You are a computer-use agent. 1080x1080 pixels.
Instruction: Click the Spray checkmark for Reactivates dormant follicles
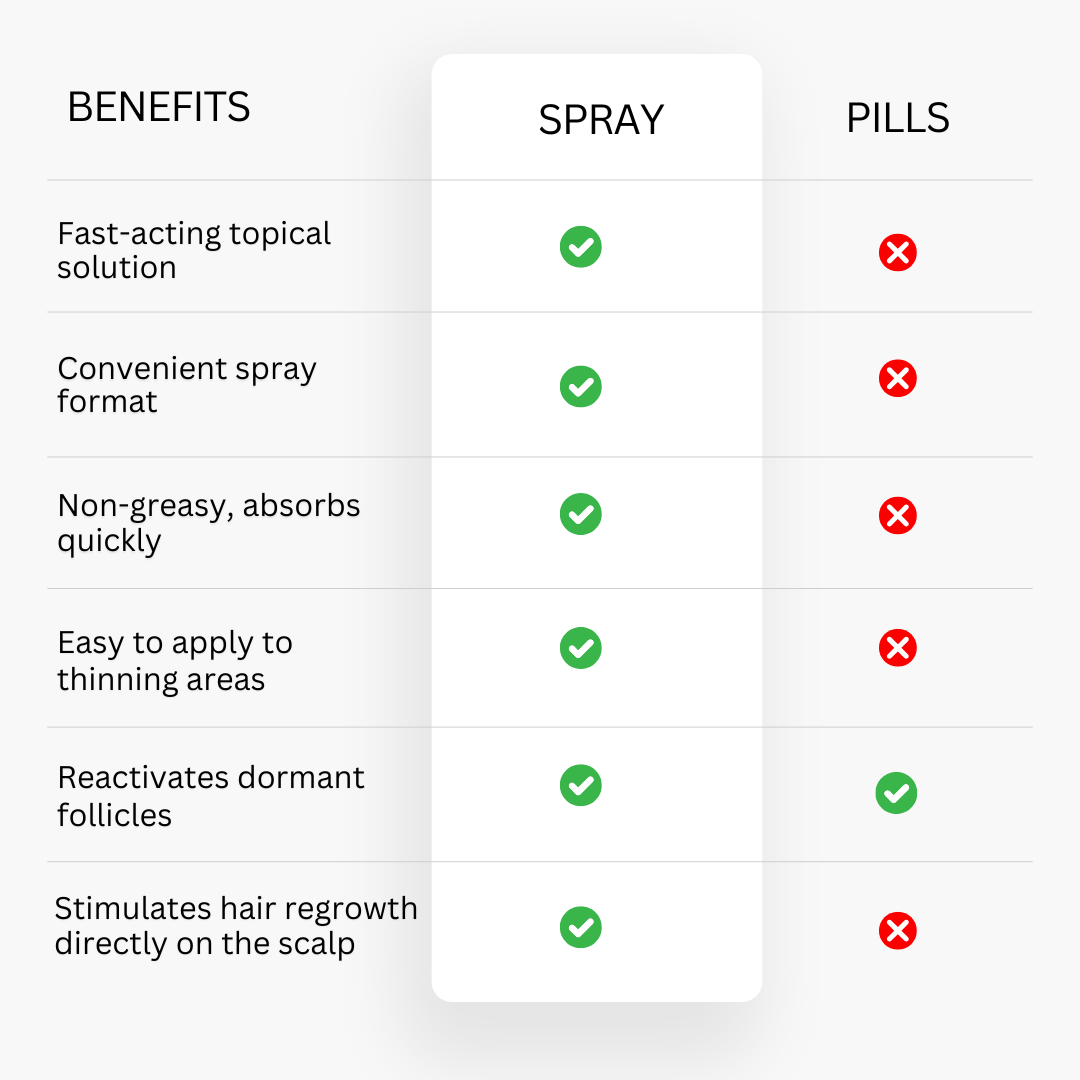[x=581, y=785]
